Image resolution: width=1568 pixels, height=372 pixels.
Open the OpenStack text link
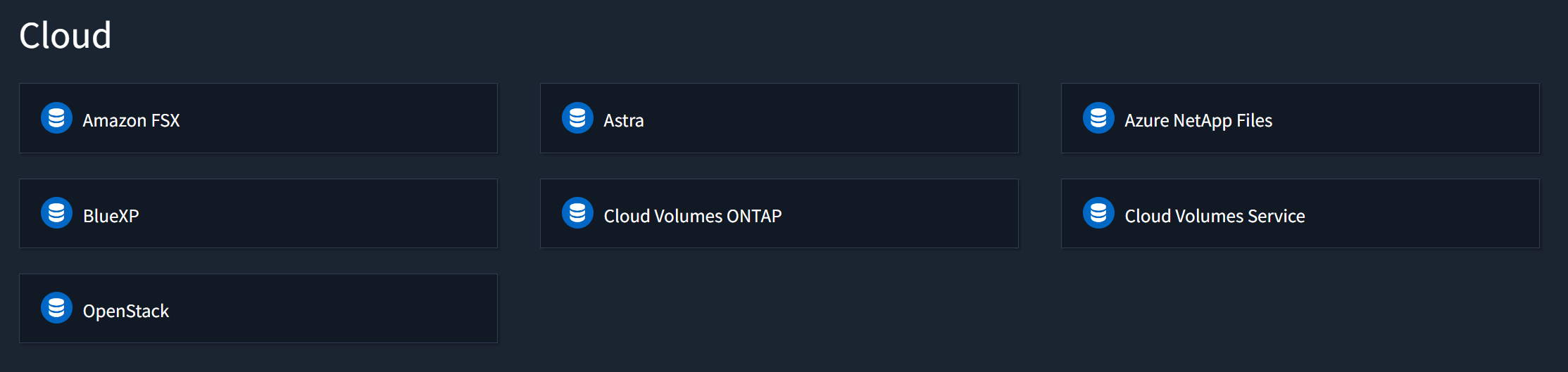pos(125,311)
